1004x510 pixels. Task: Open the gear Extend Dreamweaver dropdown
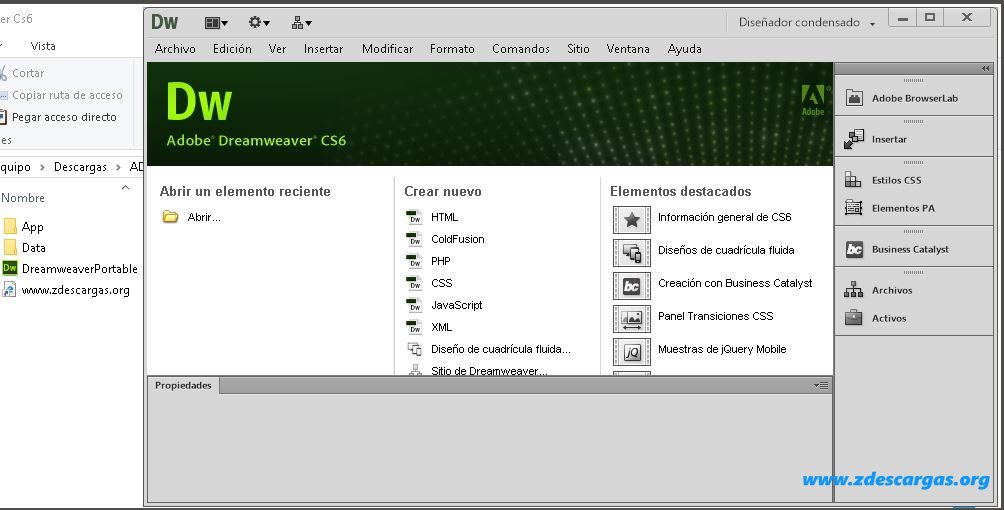tap(259, 23)
